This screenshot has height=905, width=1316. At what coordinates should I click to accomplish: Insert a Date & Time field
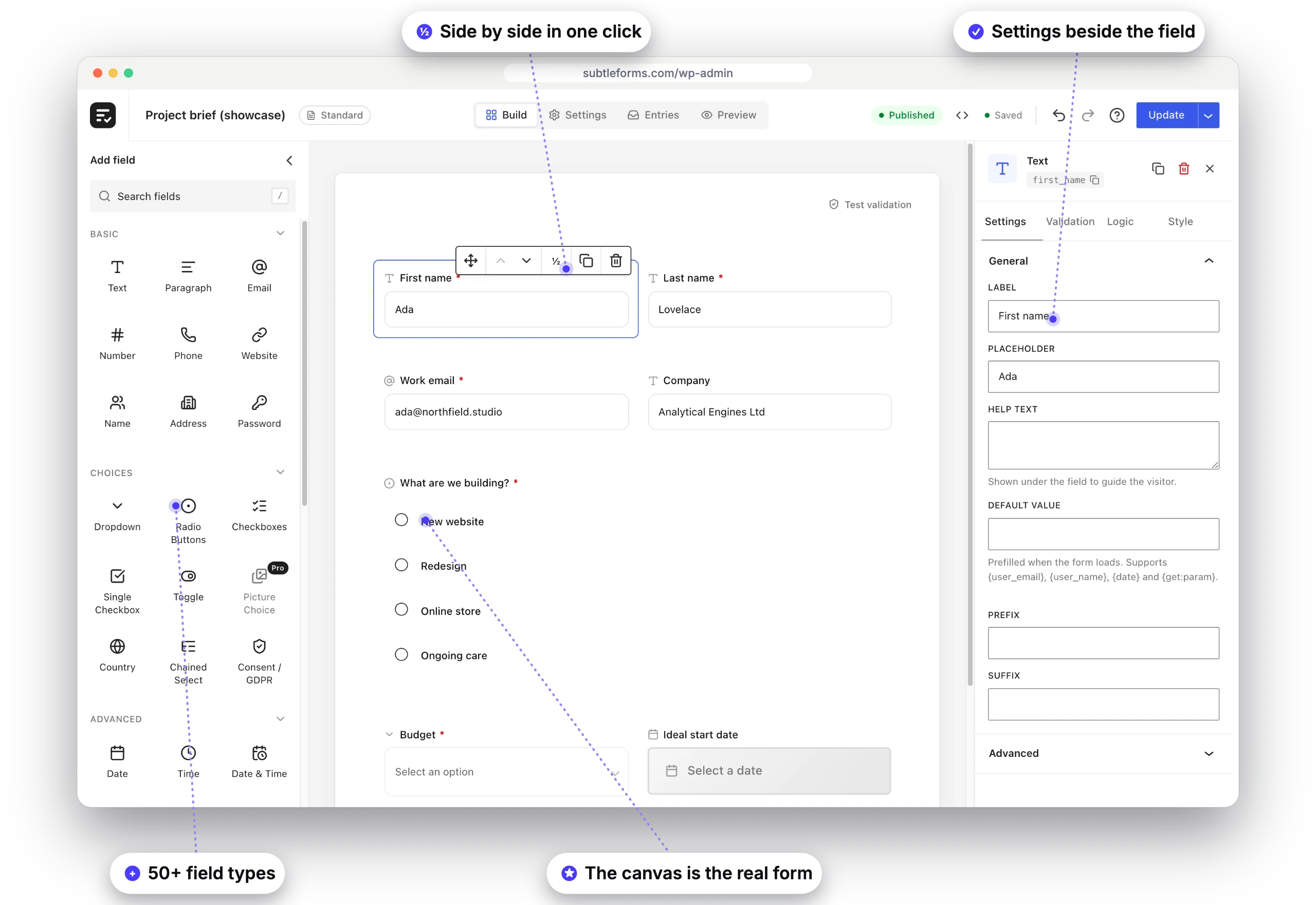tap(259, 762)
